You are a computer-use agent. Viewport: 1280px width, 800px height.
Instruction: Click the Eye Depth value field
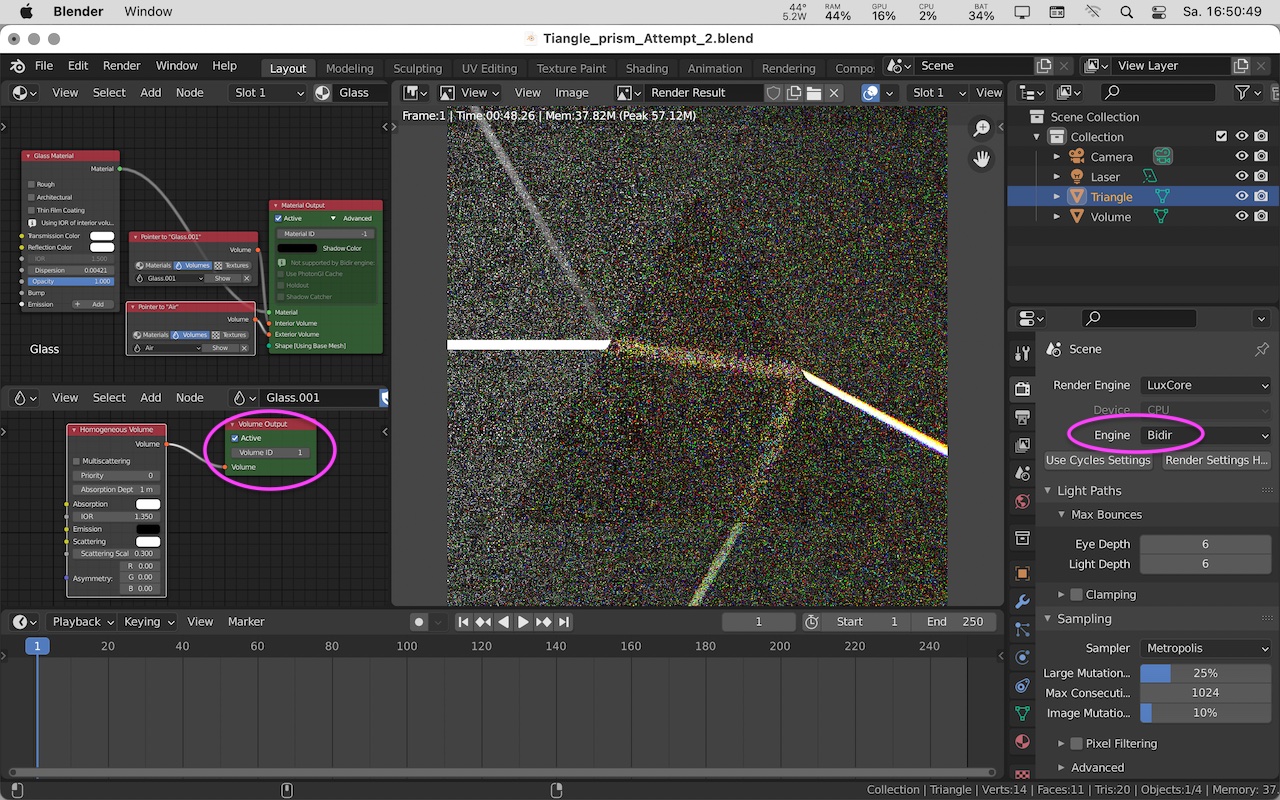tap(1204, 544)
